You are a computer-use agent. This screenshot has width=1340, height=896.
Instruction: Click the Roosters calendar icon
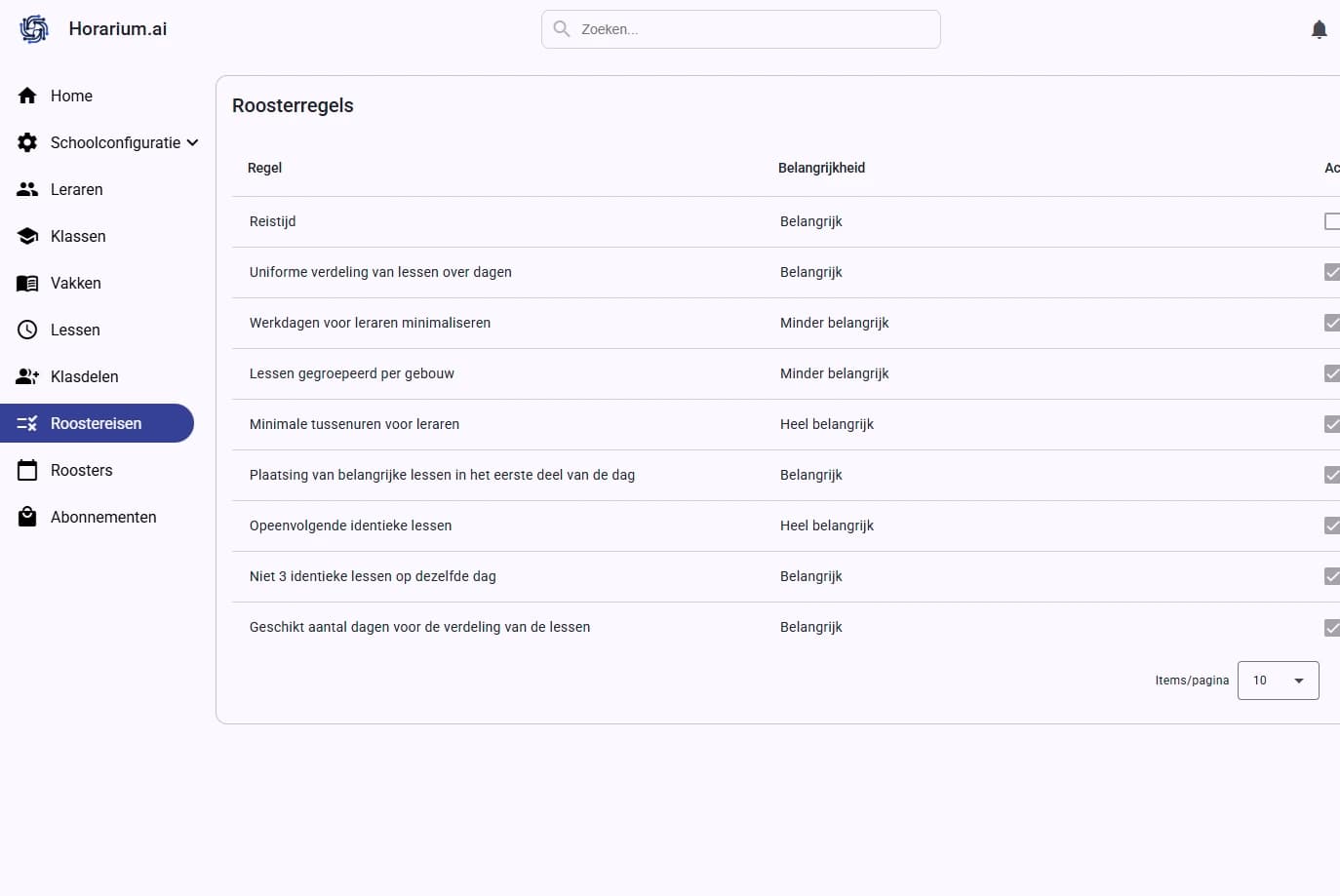(27, 470)
